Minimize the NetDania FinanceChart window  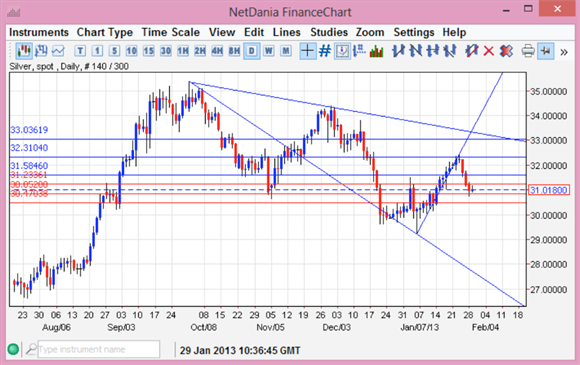[506, 11]
